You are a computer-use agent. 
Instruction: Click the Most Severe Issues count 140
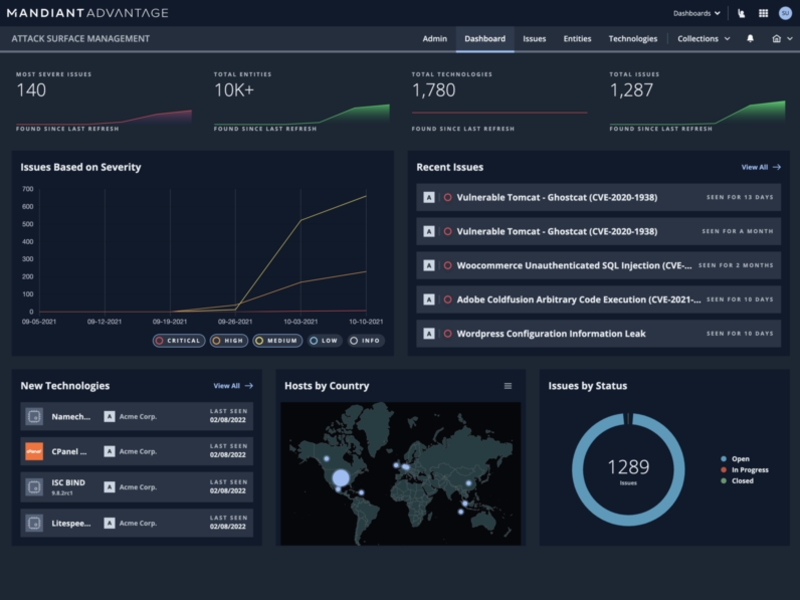point(31,90)
